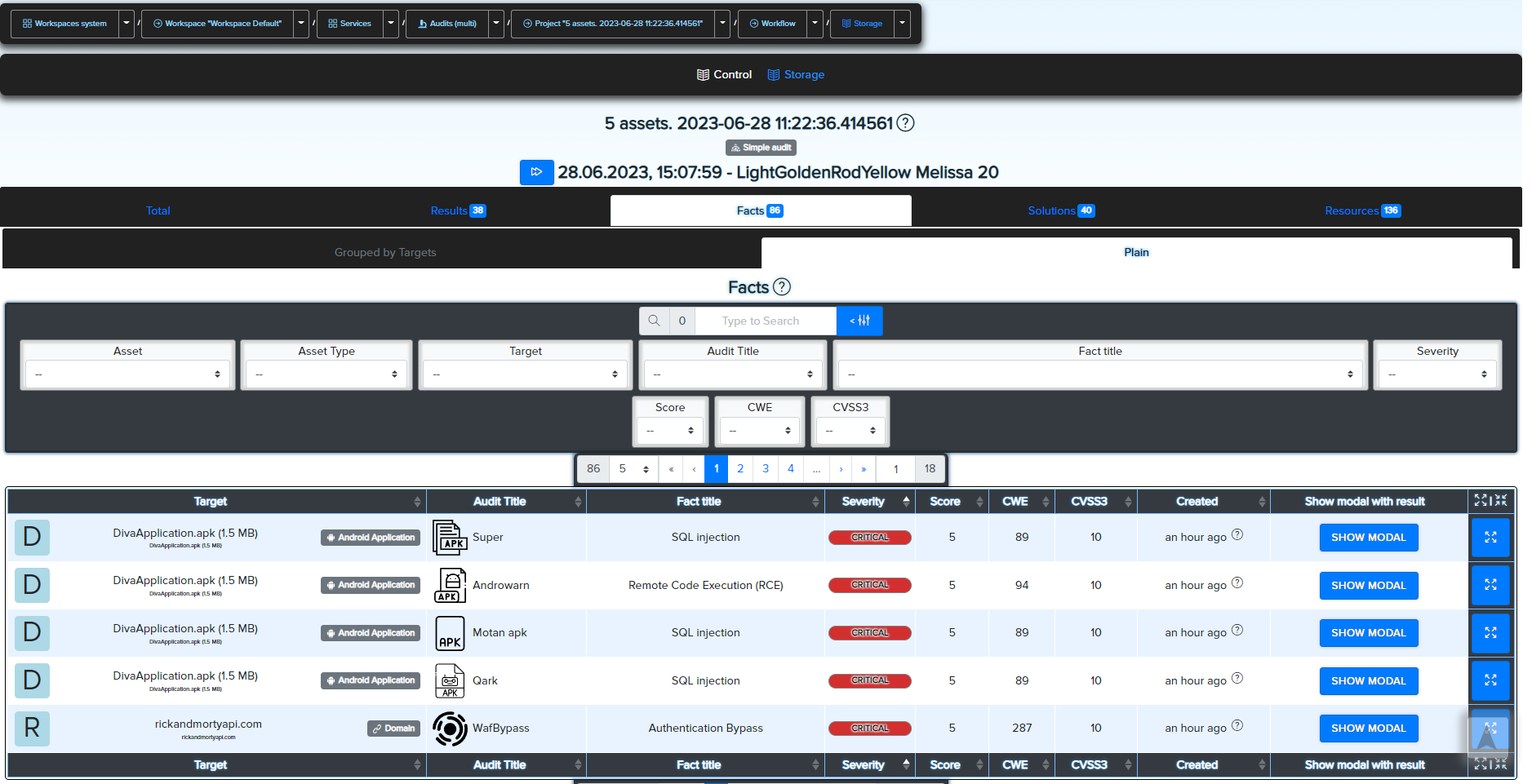Show modal for WafBypass Authentication Bypass
Screen dimensions: 1532x784
coord(1369,729)
